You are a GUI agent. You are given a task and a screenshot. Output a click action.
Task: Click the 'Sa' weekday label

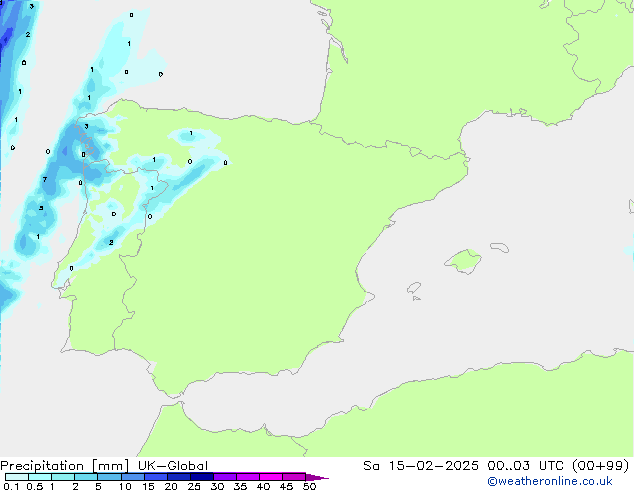pos(371,466)
